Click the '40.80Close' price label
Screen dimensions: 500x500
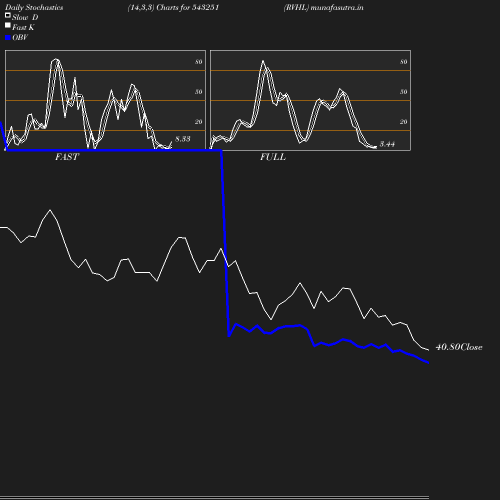pyautogui.click(x=459, y=347)
